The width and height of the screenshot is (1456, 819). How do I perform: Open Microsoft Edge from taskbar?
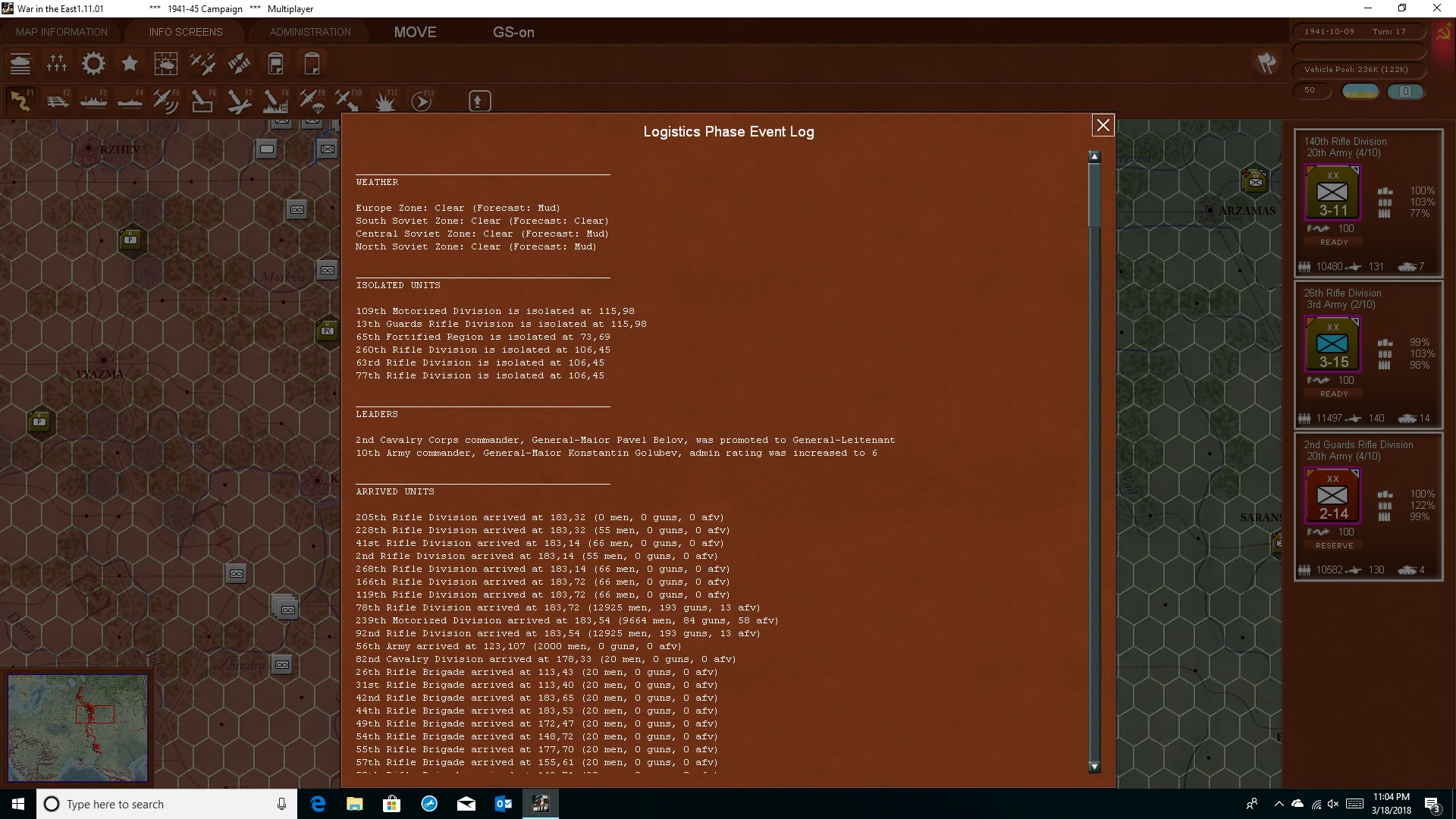(x=318, y=804)
